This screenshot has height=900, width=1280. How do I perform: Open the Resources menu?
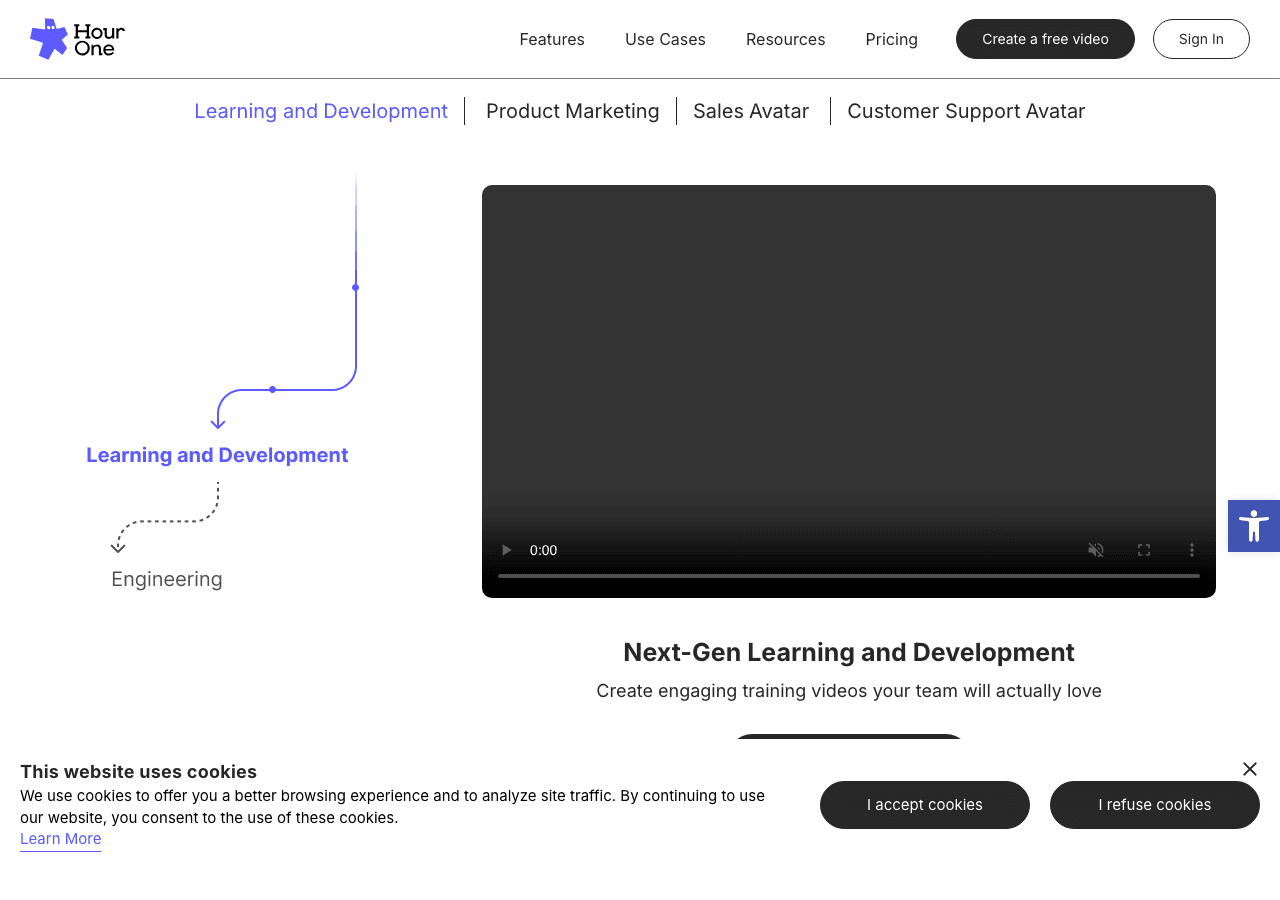[786, 39]
